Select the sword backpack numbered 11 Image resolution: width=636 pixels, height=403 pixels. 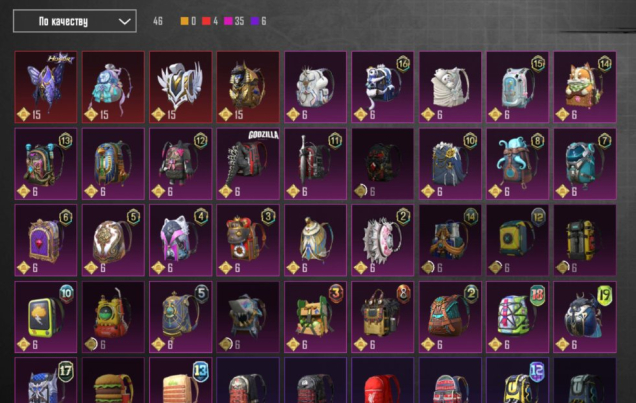coord(315,164)
